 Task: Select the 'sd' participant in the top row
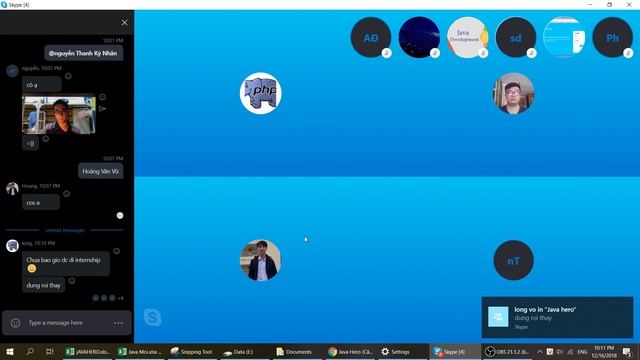(516, 38)
